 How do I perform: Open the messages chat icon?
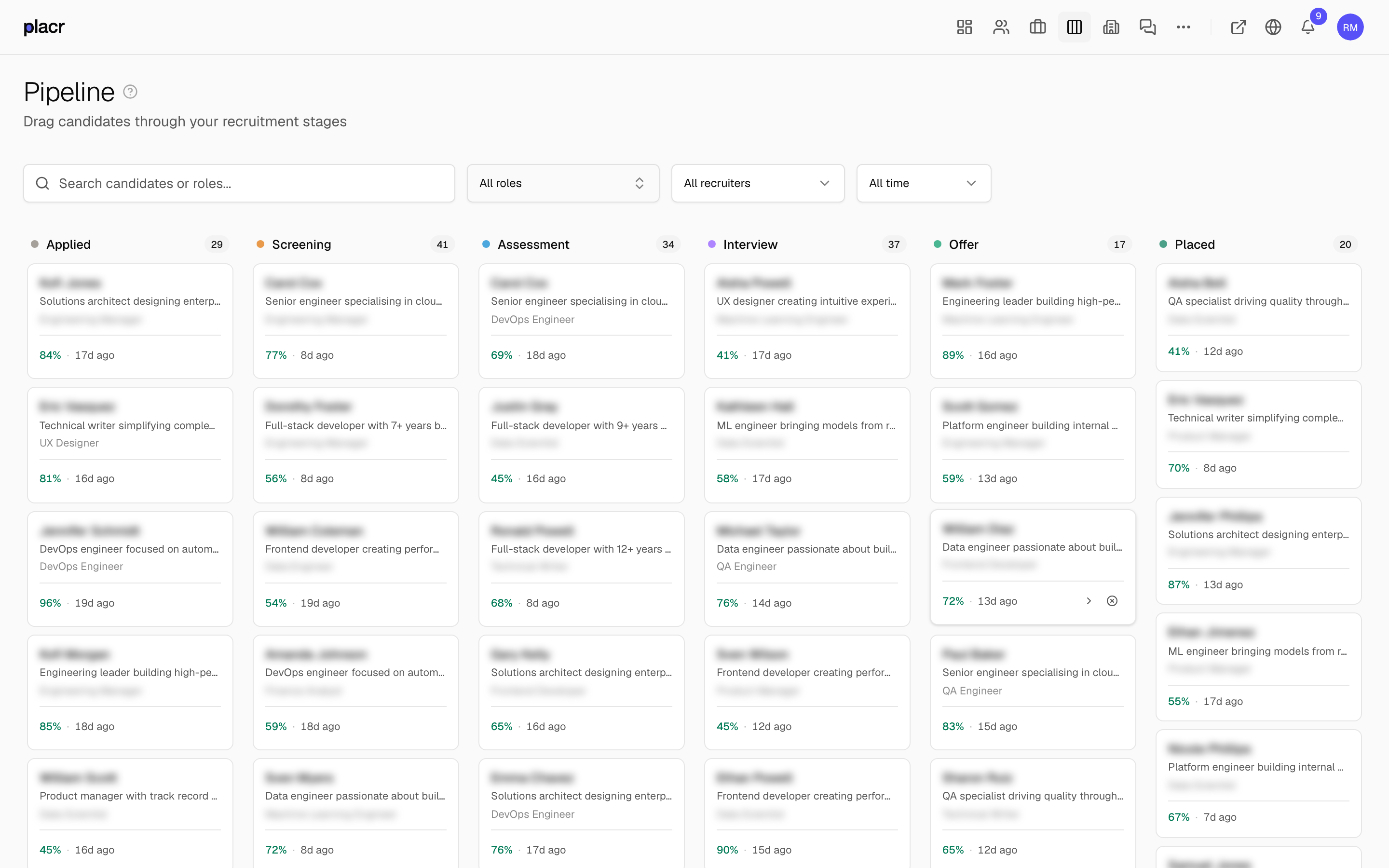pyautogui.click(x=1148, y=27)
